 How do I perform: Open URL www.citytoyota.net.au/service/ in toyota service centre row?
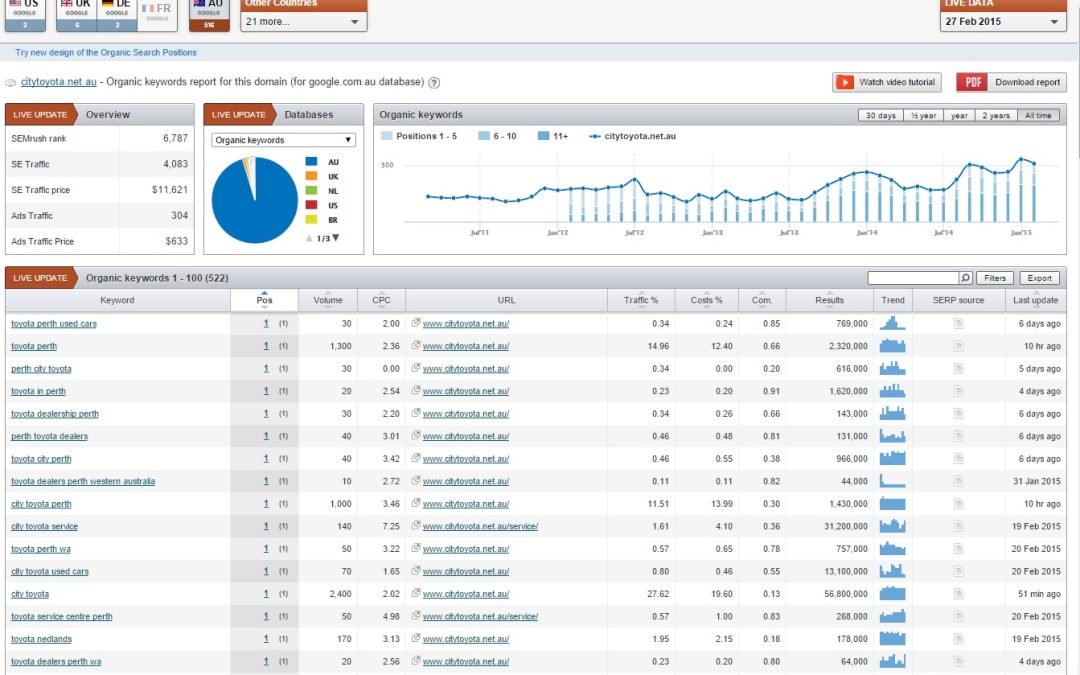pyautogui.click(x=480, y=616)
